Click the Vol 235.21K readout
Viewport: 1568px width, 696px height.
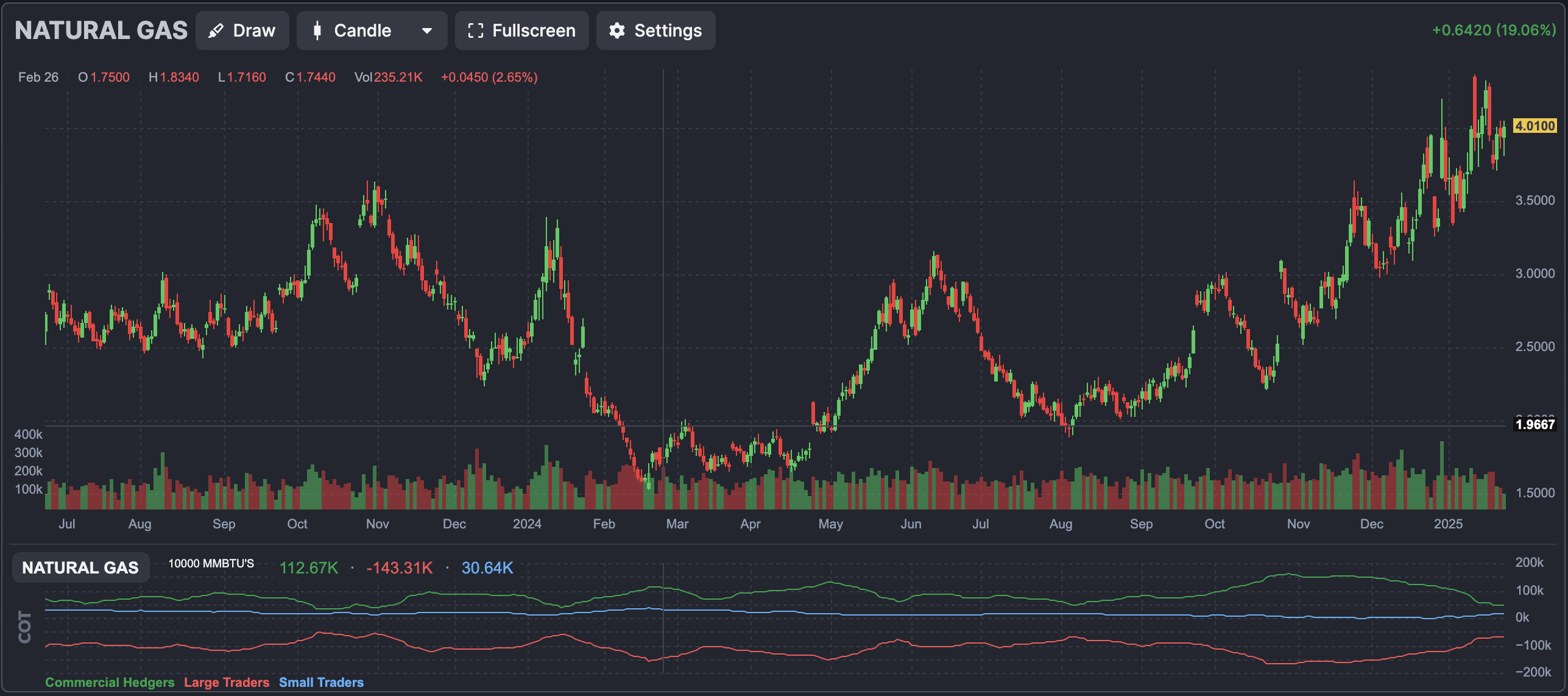tap(388, 77)
